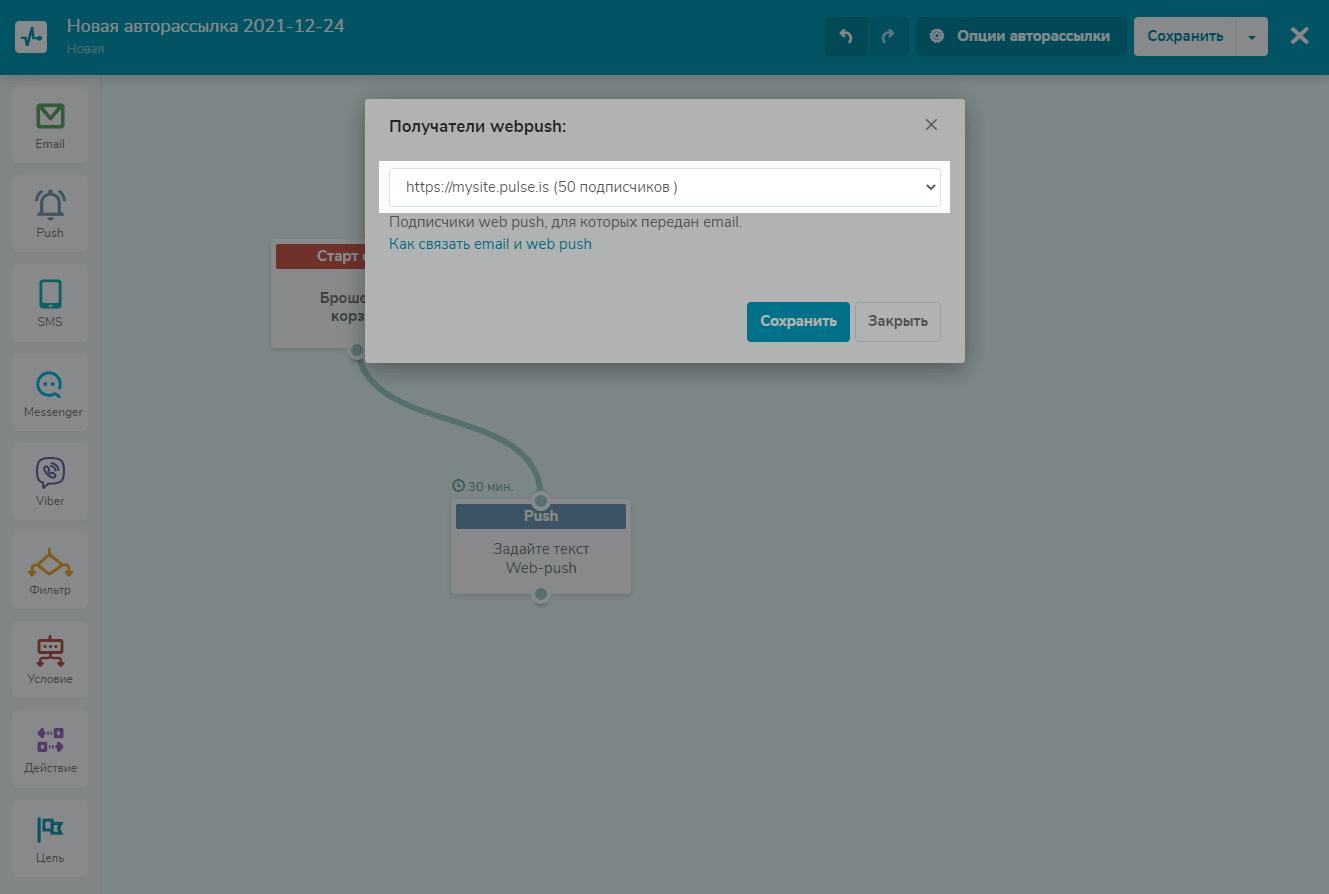
Task: Open Как связать email и web push link
Action: pos(490,244)
